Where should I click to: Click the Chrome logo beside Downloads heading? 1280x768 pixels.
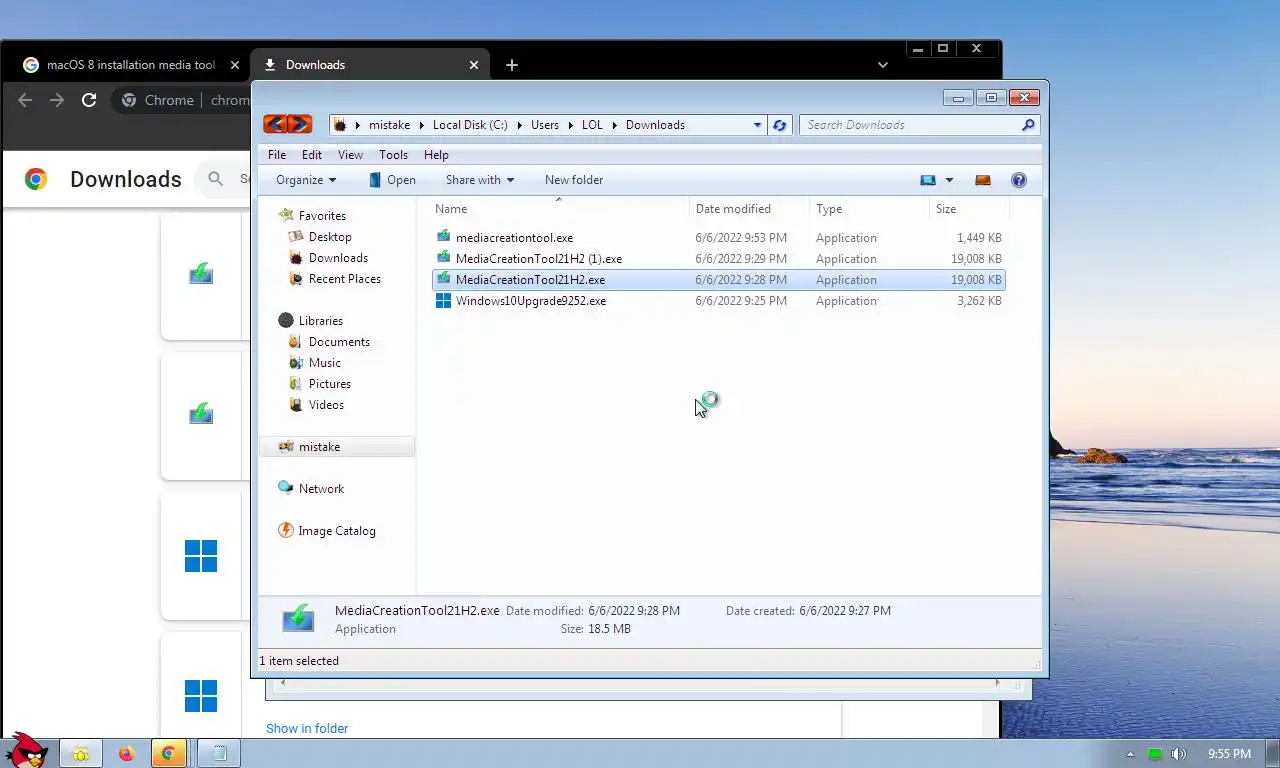(36, 179)
